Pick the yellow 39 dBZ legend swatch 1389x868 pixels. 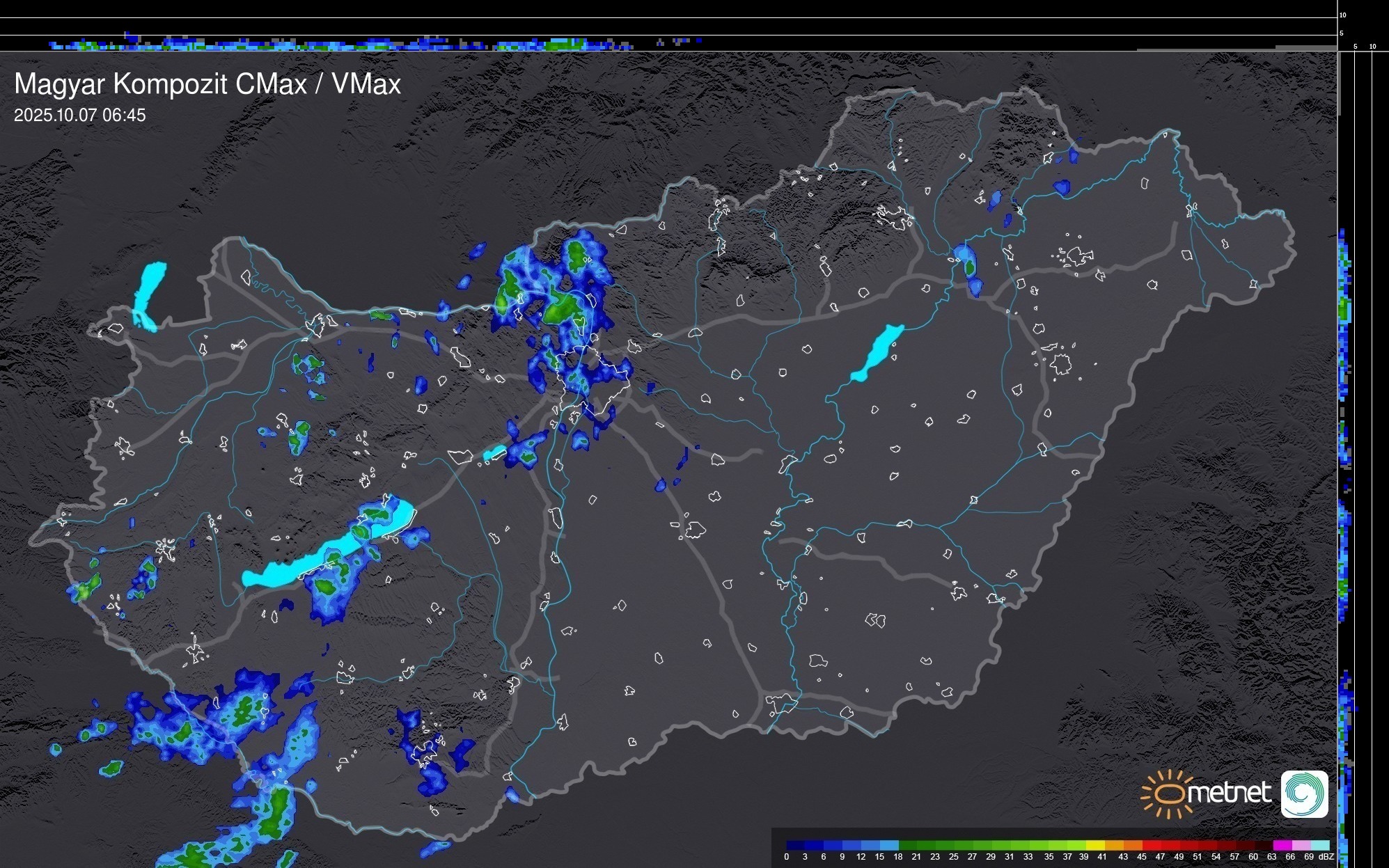pyautogui.click(x=1095, y=845)
